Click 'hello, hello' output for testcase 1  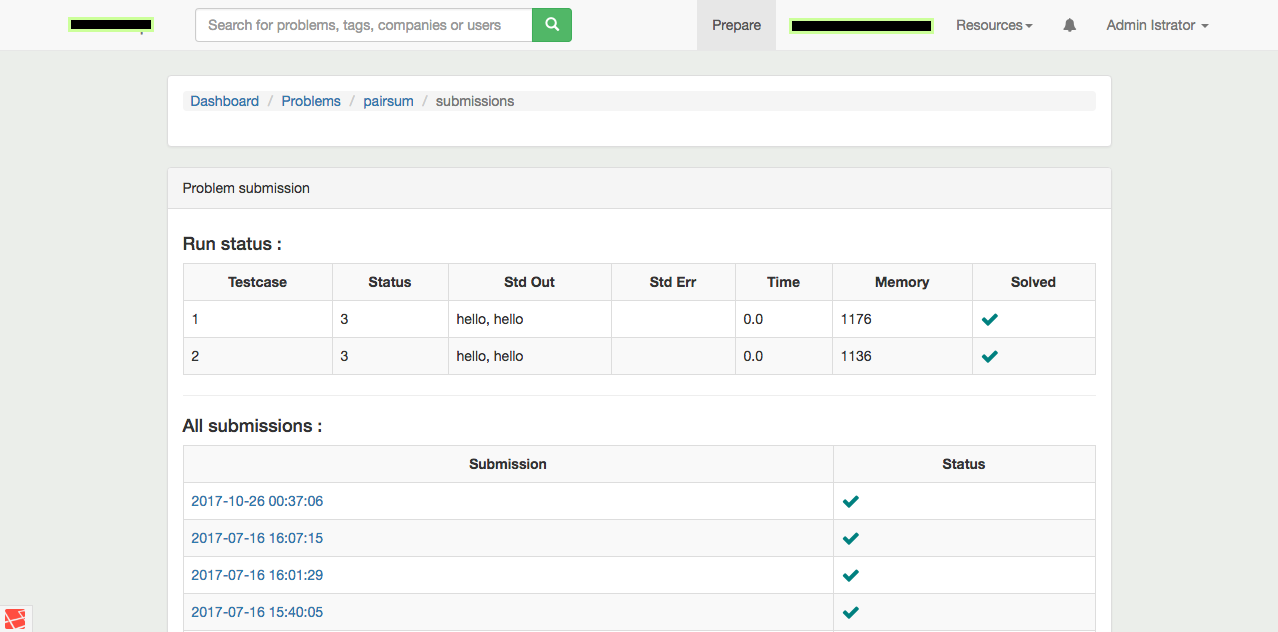tap(490, 319)
